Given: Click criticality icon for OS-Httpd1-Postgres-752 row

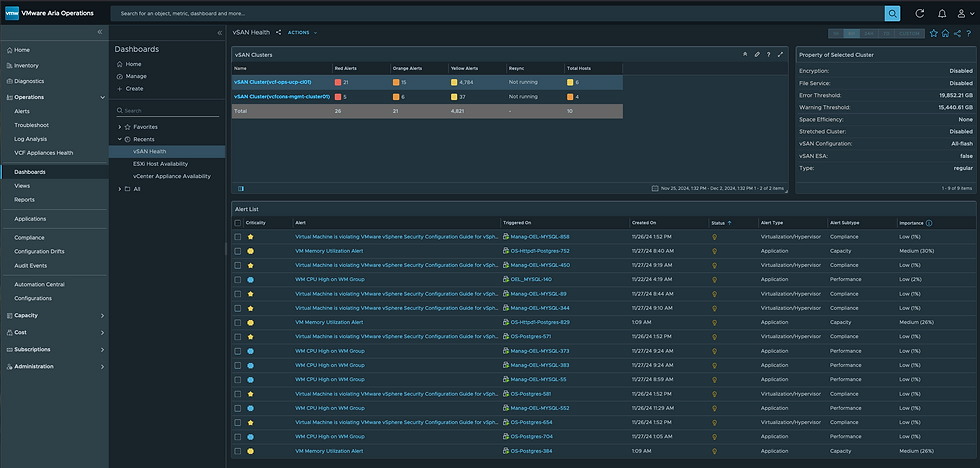Looking at the screenshot, I should click(251, 251).
